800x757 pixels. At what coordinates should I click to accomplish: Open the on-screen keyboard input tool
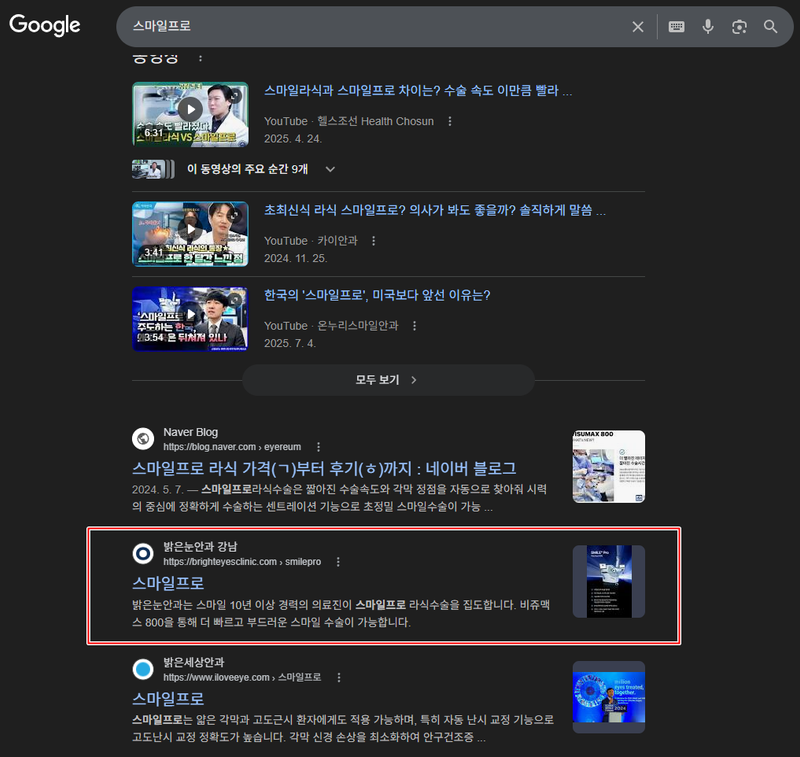[x=677, y=27]
